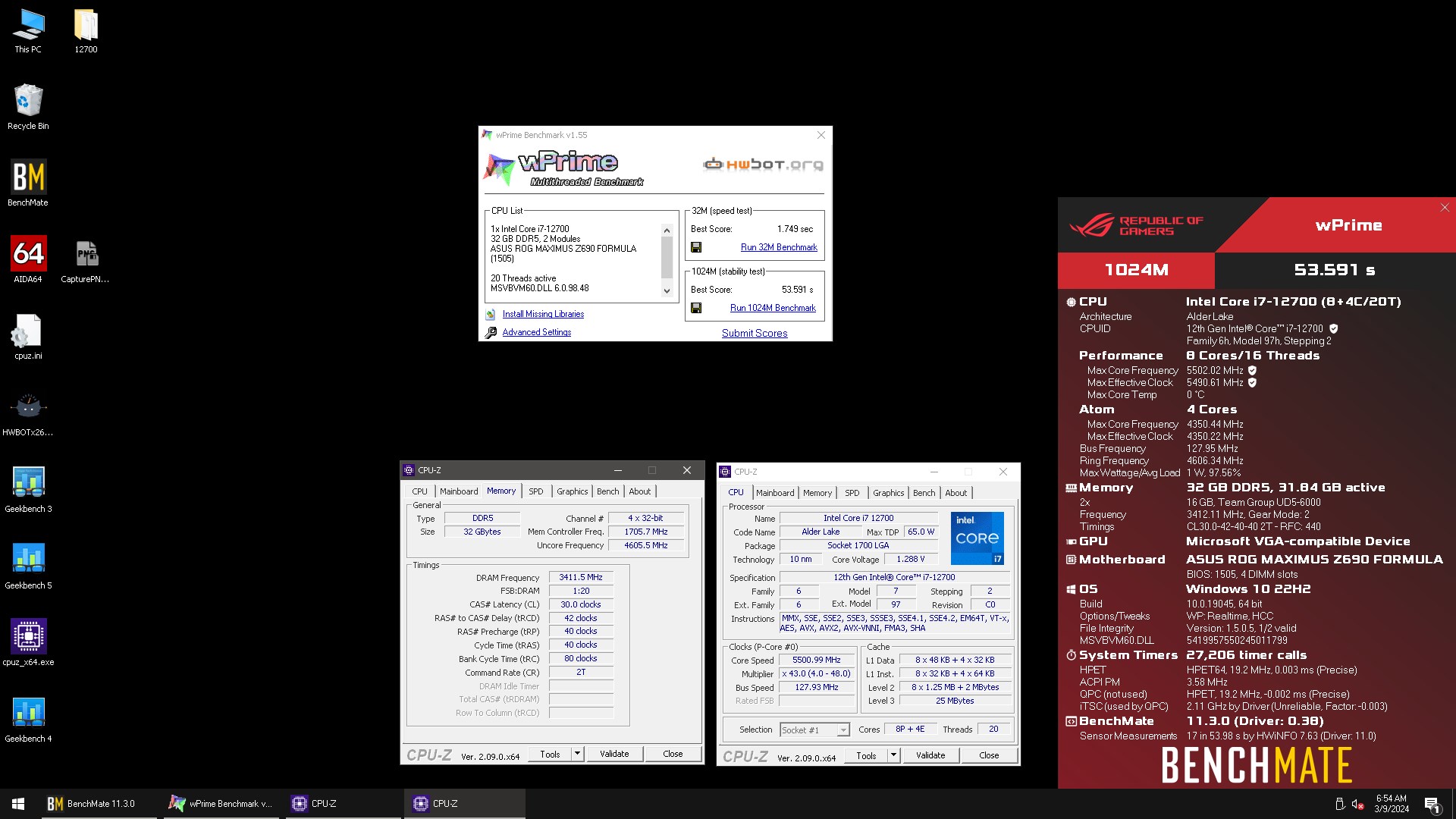
Task: Open the Windows Start menu
Action: (x=18, y=804)
